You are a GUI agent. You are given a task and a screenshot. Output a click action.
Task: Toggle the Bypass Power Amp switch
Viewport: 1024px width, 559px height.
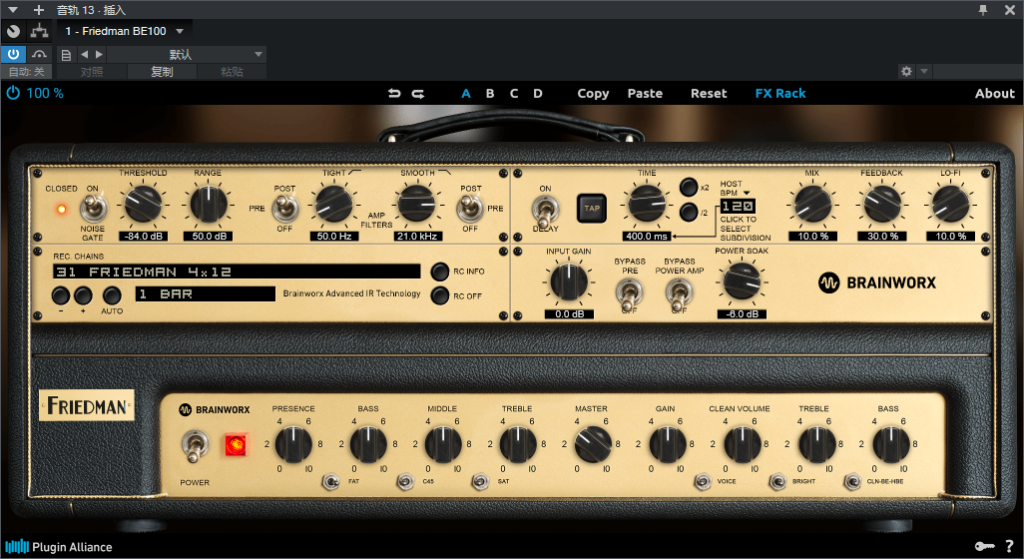679,295
